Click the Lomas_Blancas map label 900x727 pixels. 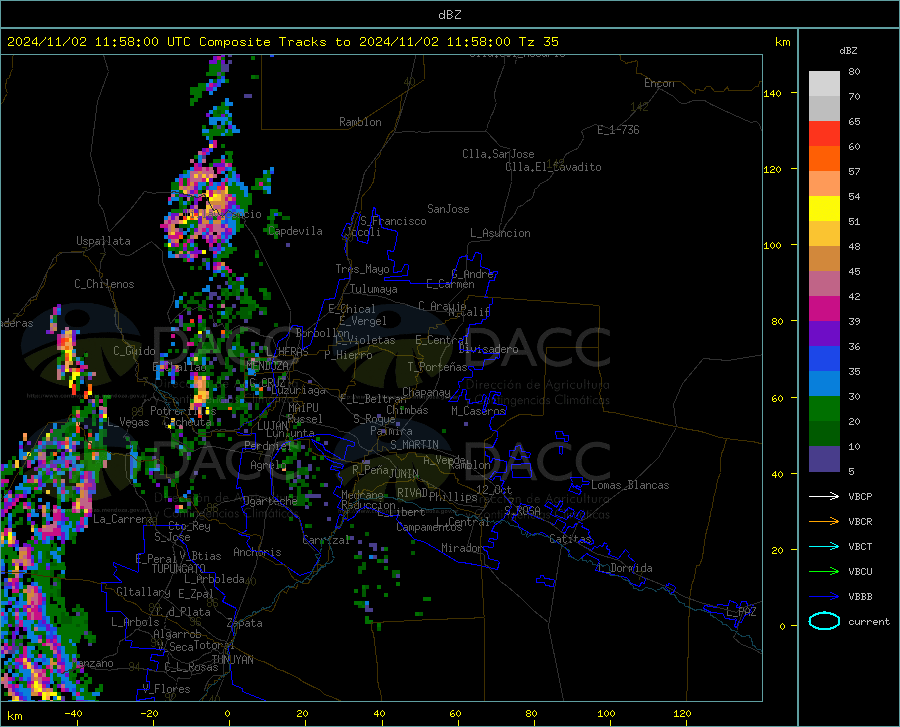coord(630,485)
